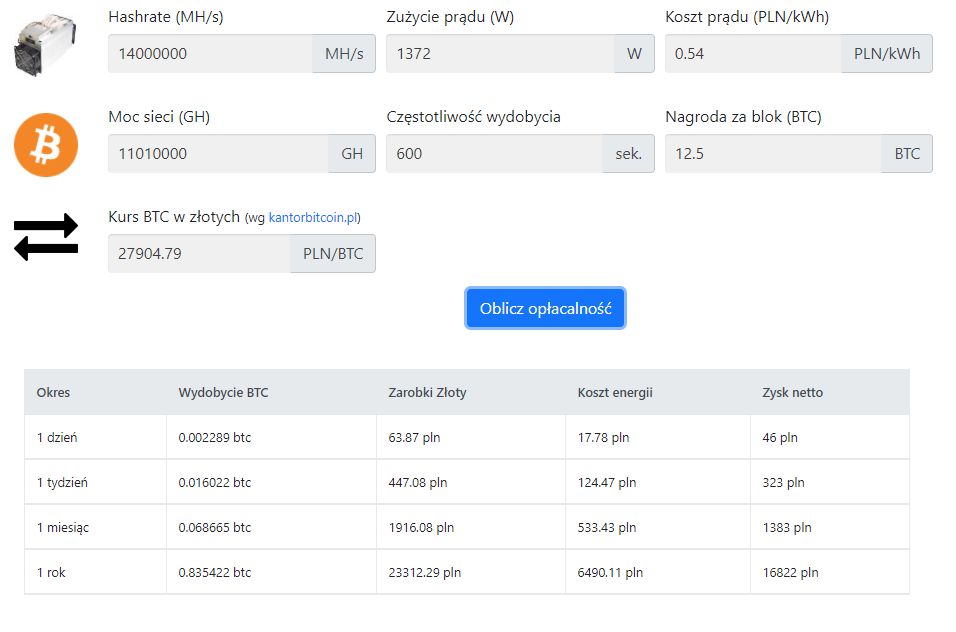Image resolution: width=956 pixels, height=632 pixels.
Task: Click the Moc sieci field showing 11010000
Action: pos(218,154)
